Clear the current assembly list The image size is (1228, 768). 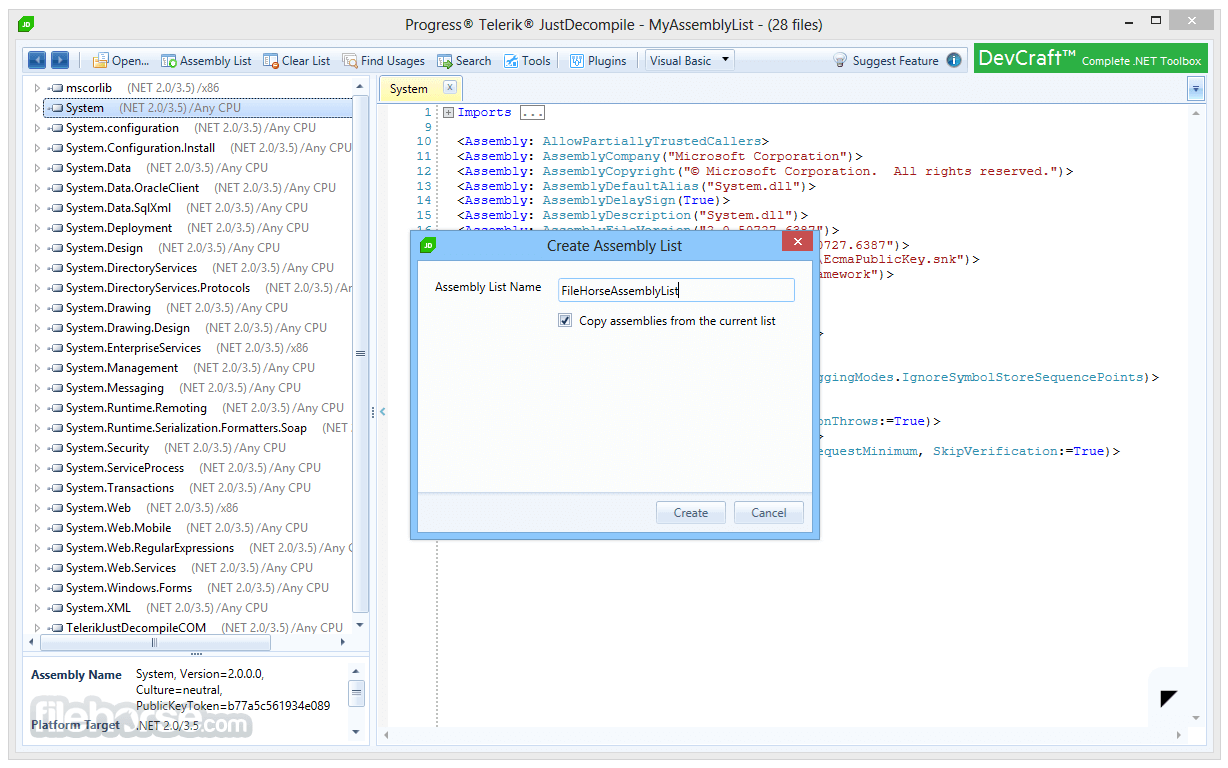tap(296, 61)
